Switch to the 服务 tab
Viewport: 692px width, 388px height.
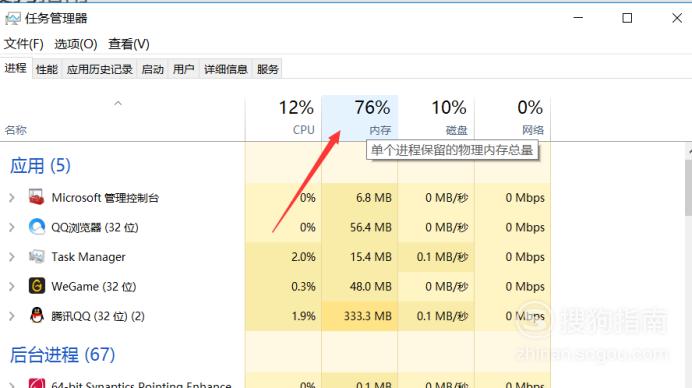(x=267, y=69)
